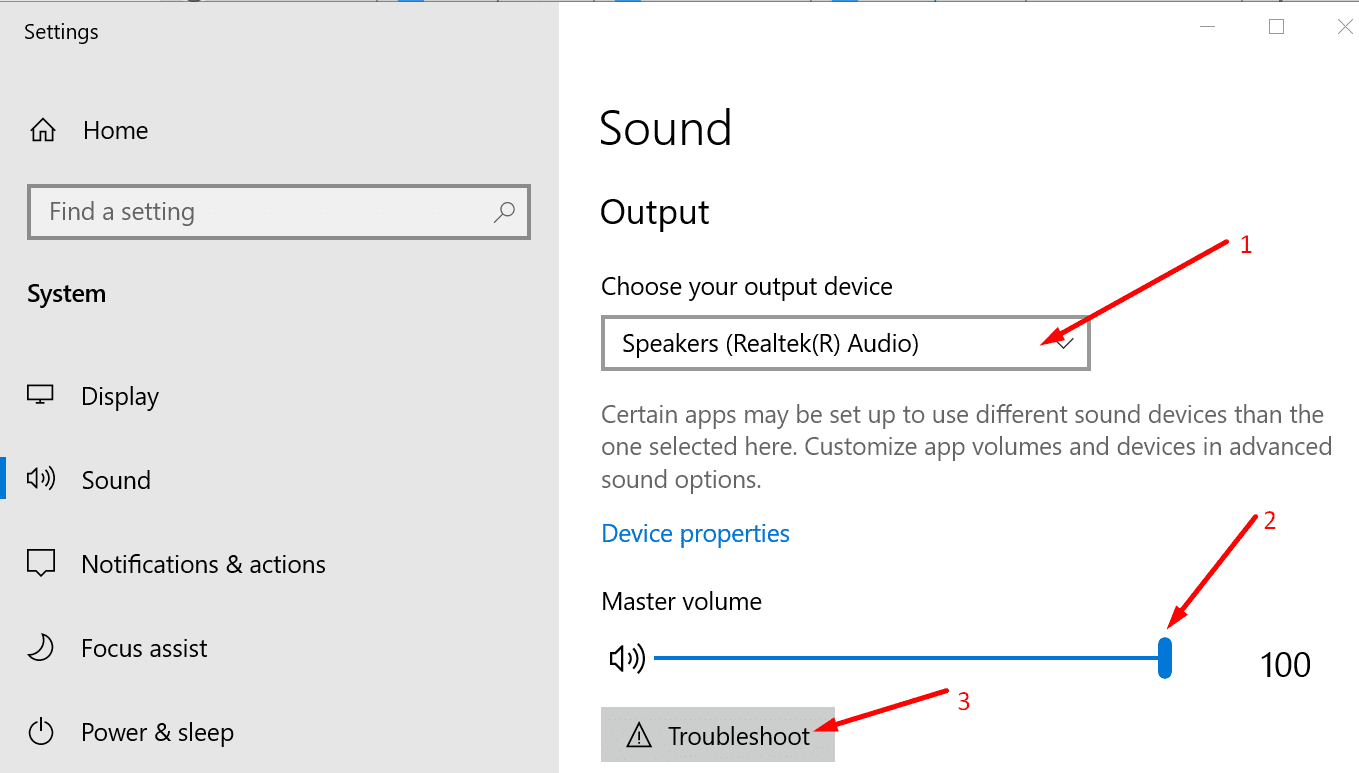
Task: Click the Power & sleep power icon
Action: point(41,732)
